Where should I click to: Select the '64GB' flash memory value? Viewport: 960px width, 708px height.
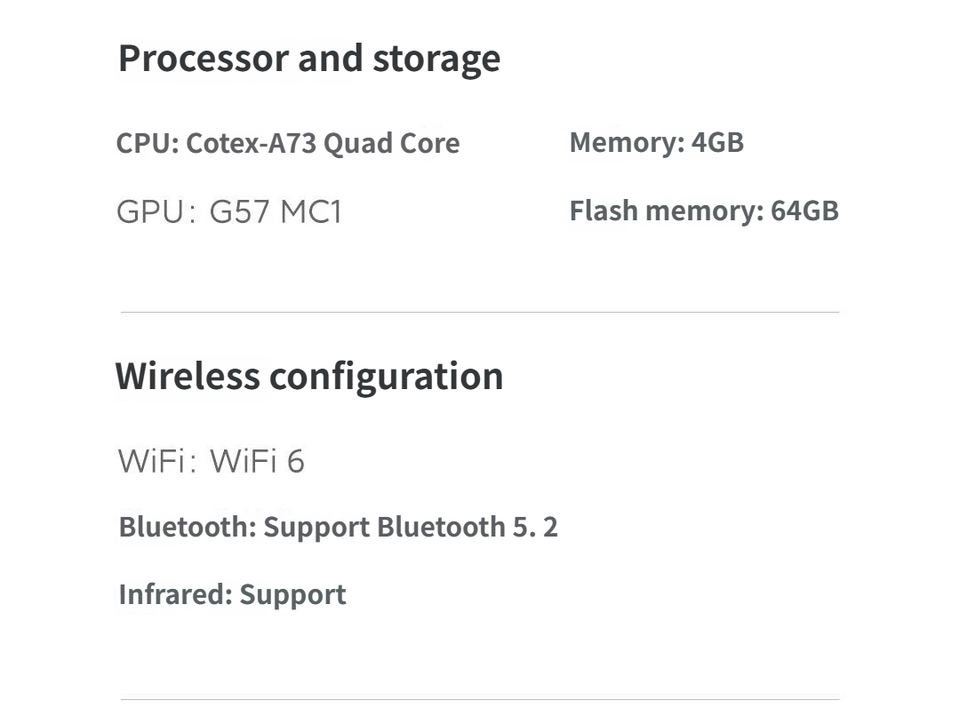804,211
